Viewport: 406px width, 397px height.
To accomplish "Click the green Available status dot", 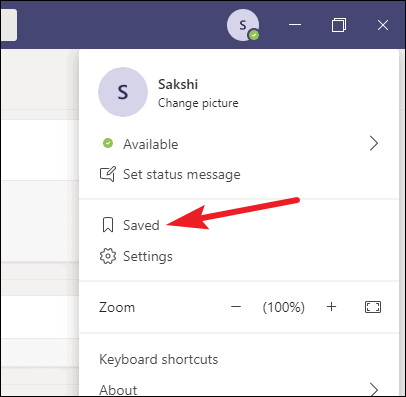I will (x=108, y=143).
